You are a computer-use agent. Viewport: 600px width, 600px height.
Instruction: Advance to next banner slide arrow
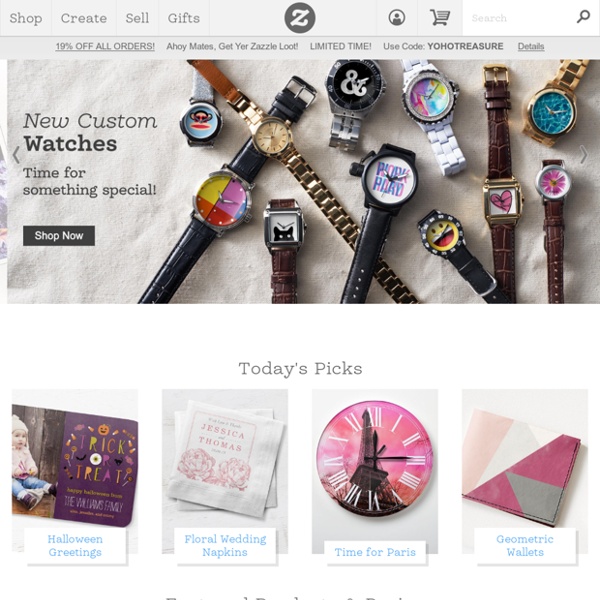[x=584, y=155]
